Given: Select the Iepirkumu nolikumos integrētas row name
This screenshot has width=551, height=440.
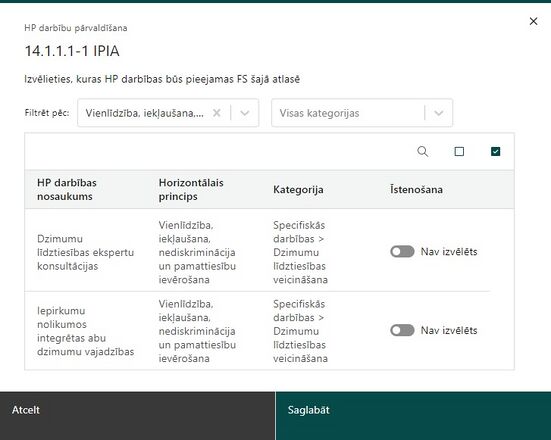Looking at the screenshot, I should [85, 331].
